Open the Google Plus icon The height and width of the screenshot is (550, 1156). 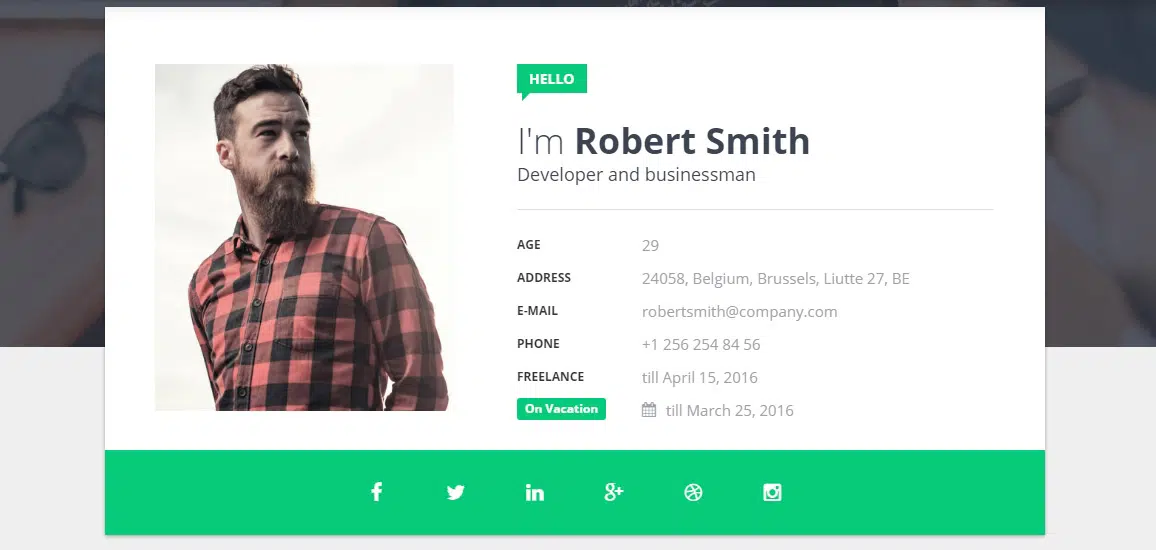[x=614, y=492]
